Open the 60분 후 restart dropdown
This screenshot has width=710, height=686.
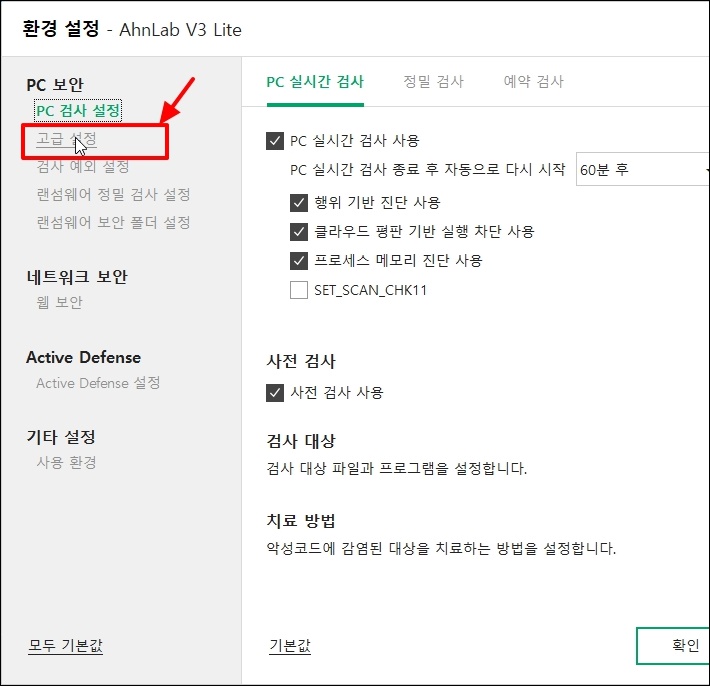coord(643,169)
